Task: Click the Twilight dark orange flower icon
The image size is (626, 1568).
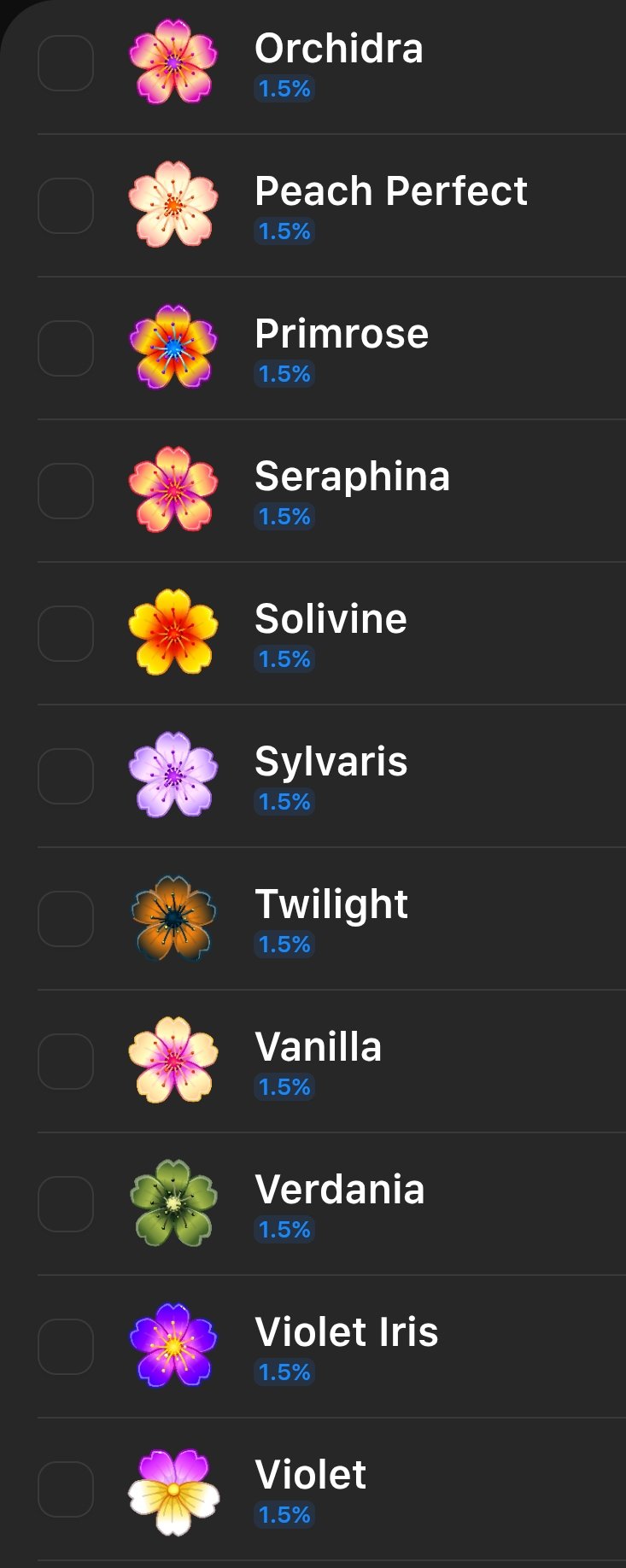Action: (x=173, y=918)
